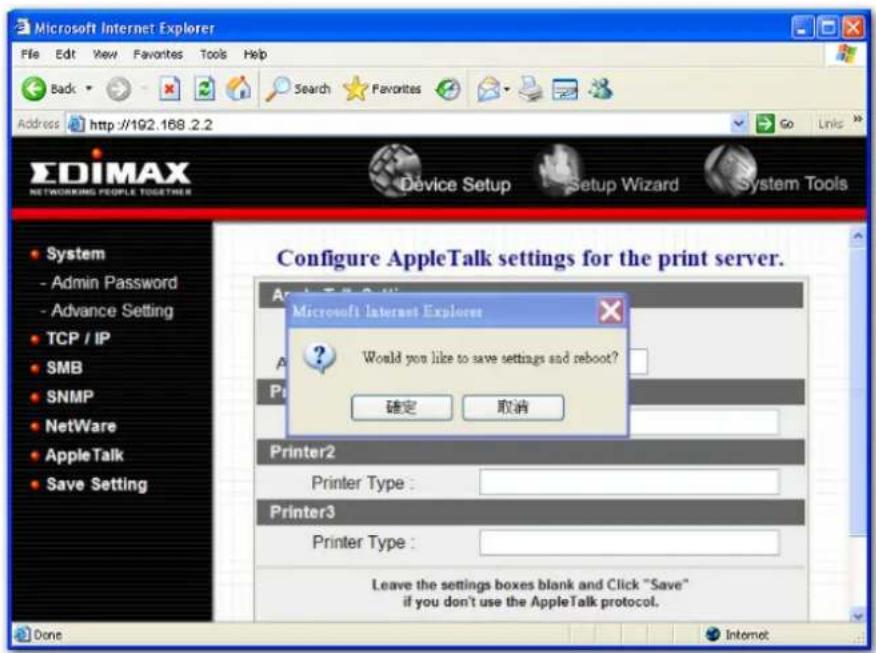Image resolution: width=876 pixels, height=653 pixels.
Task: Click the address bar URL field
Action: [x=399, y=124]
